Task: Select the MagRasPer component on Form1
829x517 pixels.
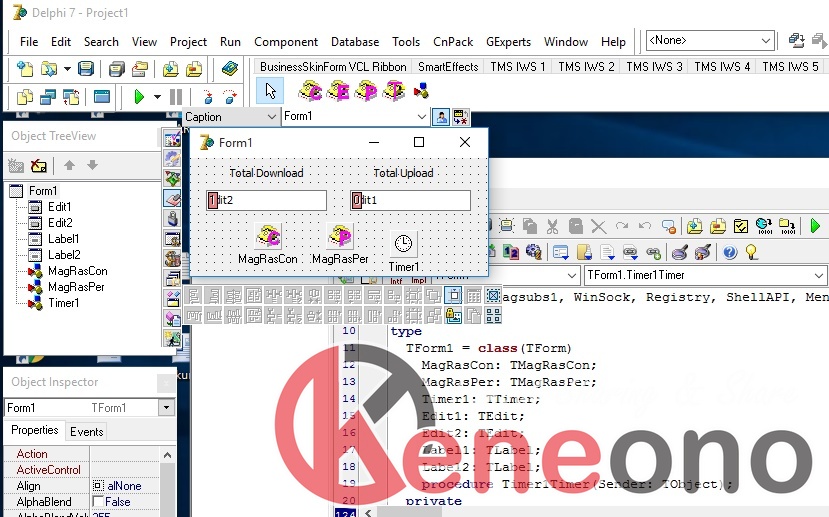Action: coord(340,236)
